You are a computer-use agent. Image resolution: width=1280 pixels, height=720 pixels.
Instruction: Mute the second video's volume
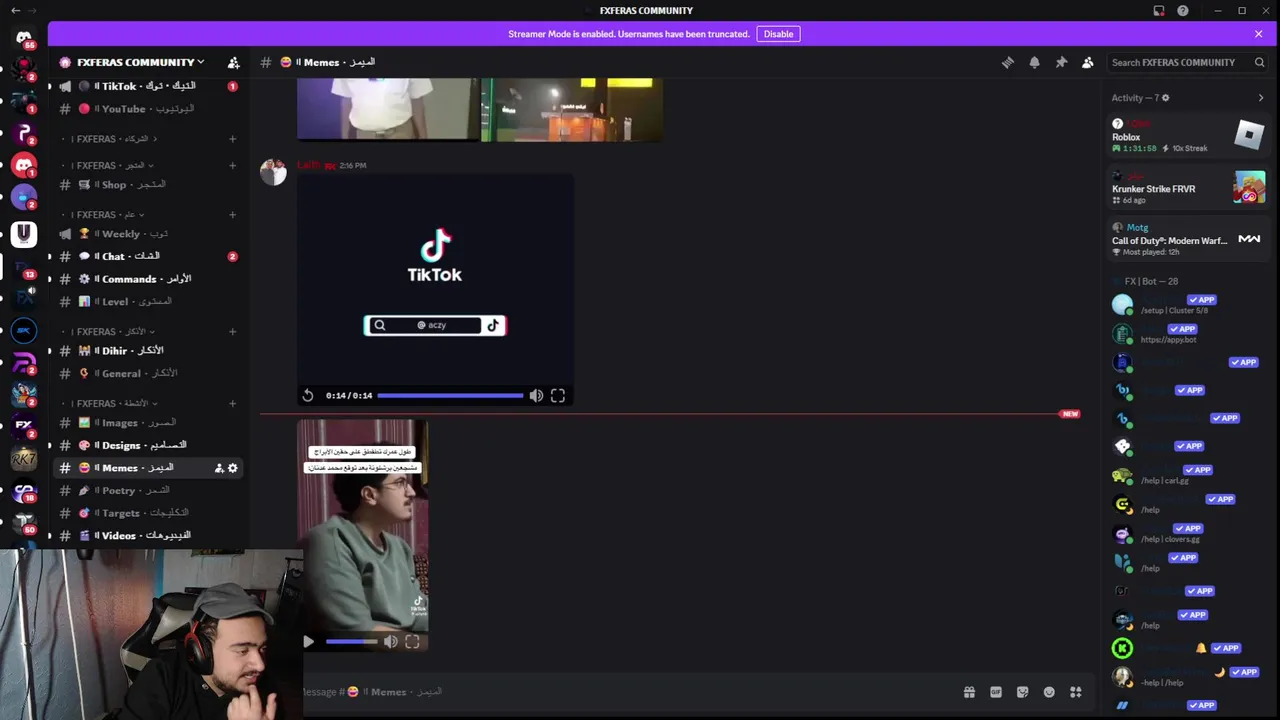tap(391, 642)
